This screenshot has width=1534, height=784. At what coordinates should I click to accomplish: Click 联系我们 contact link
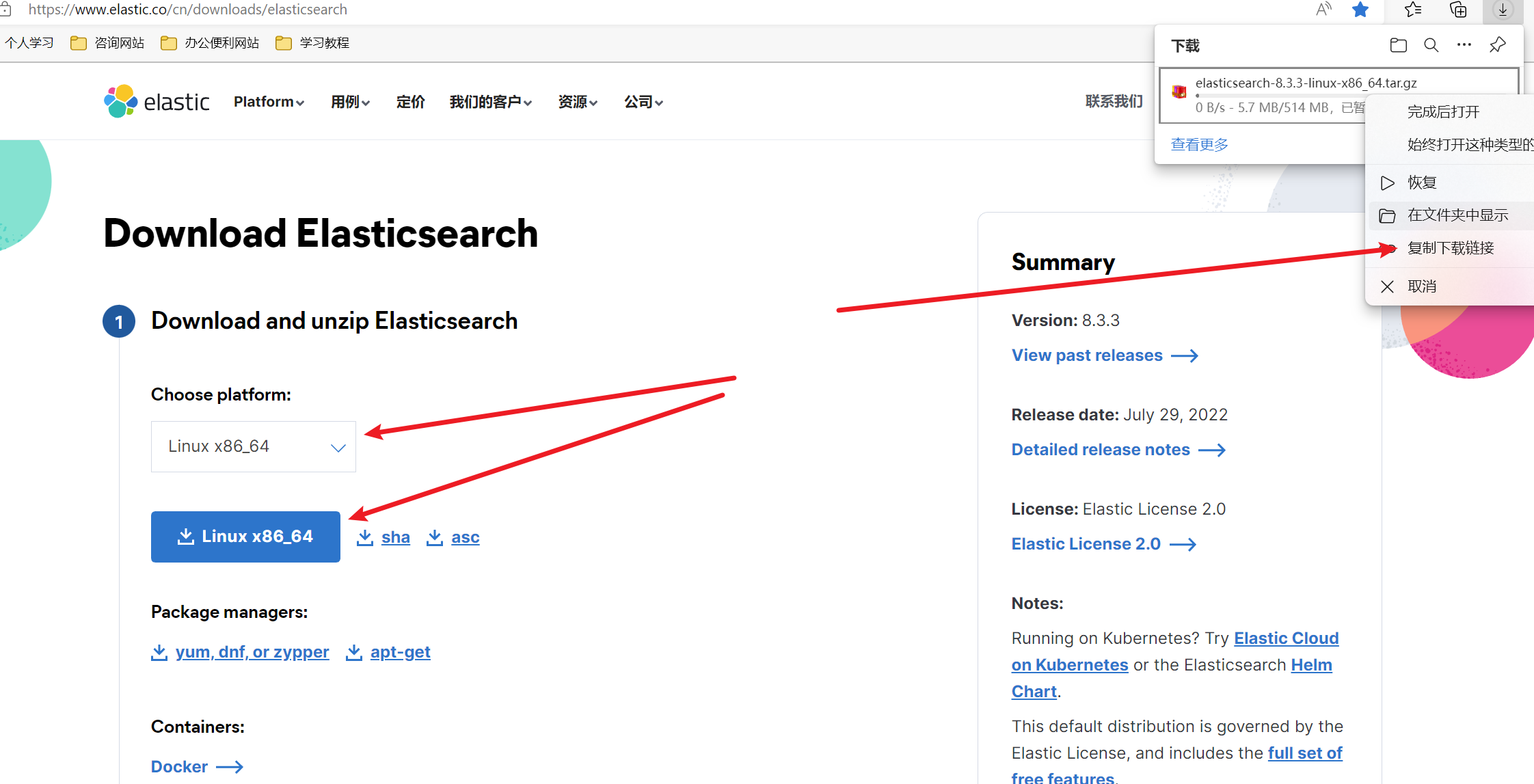point(1114,101)
